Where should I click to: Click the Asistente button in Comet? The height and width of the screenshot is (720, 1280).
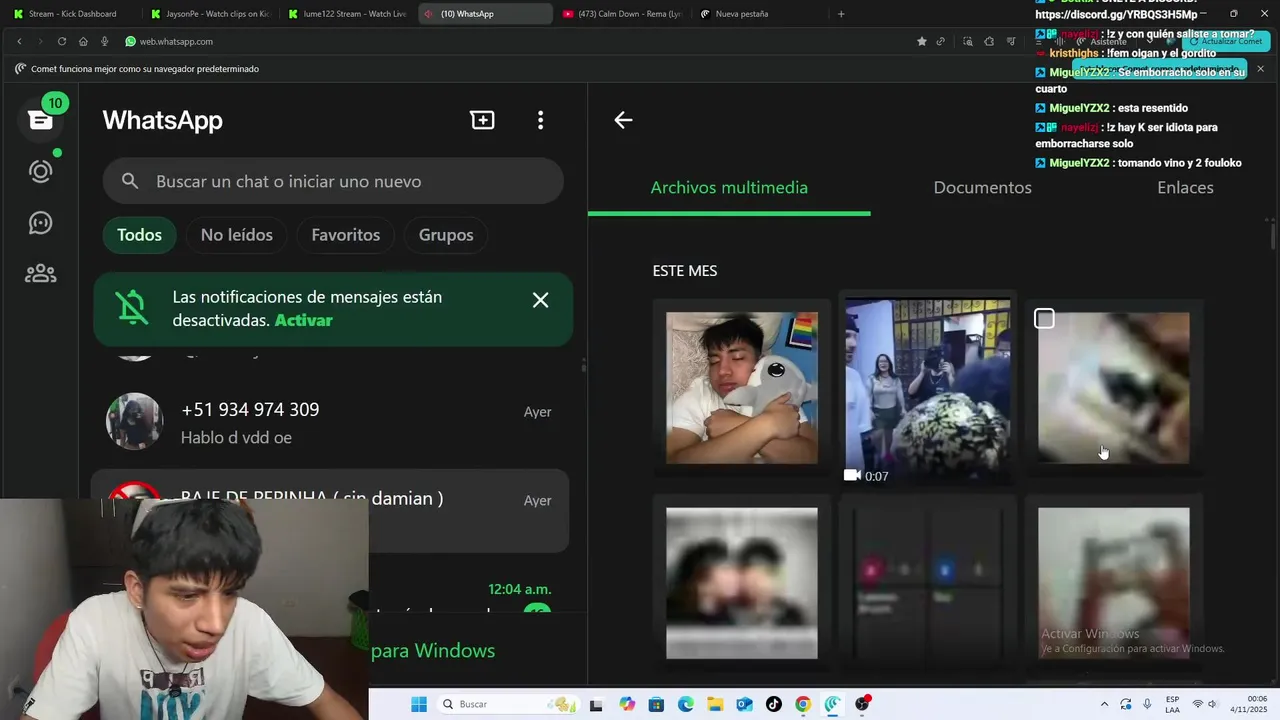1100,41
